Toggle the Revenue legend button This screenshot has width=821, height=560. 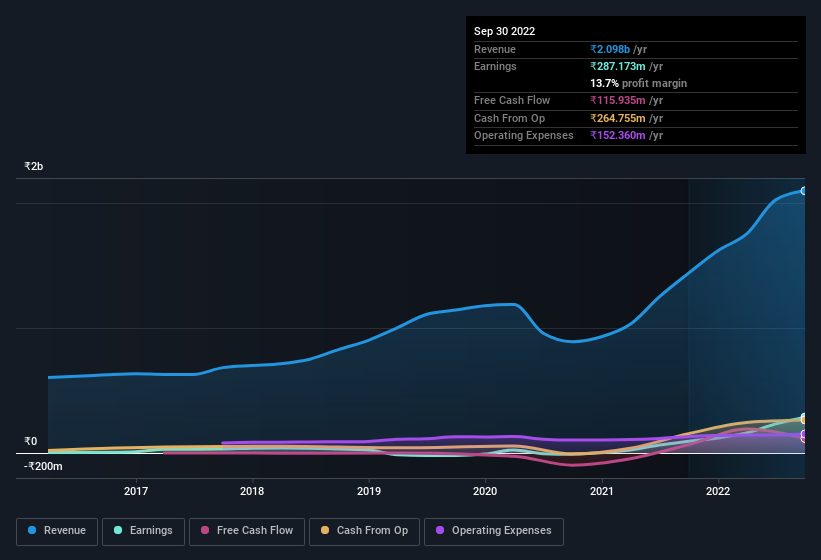57,531
